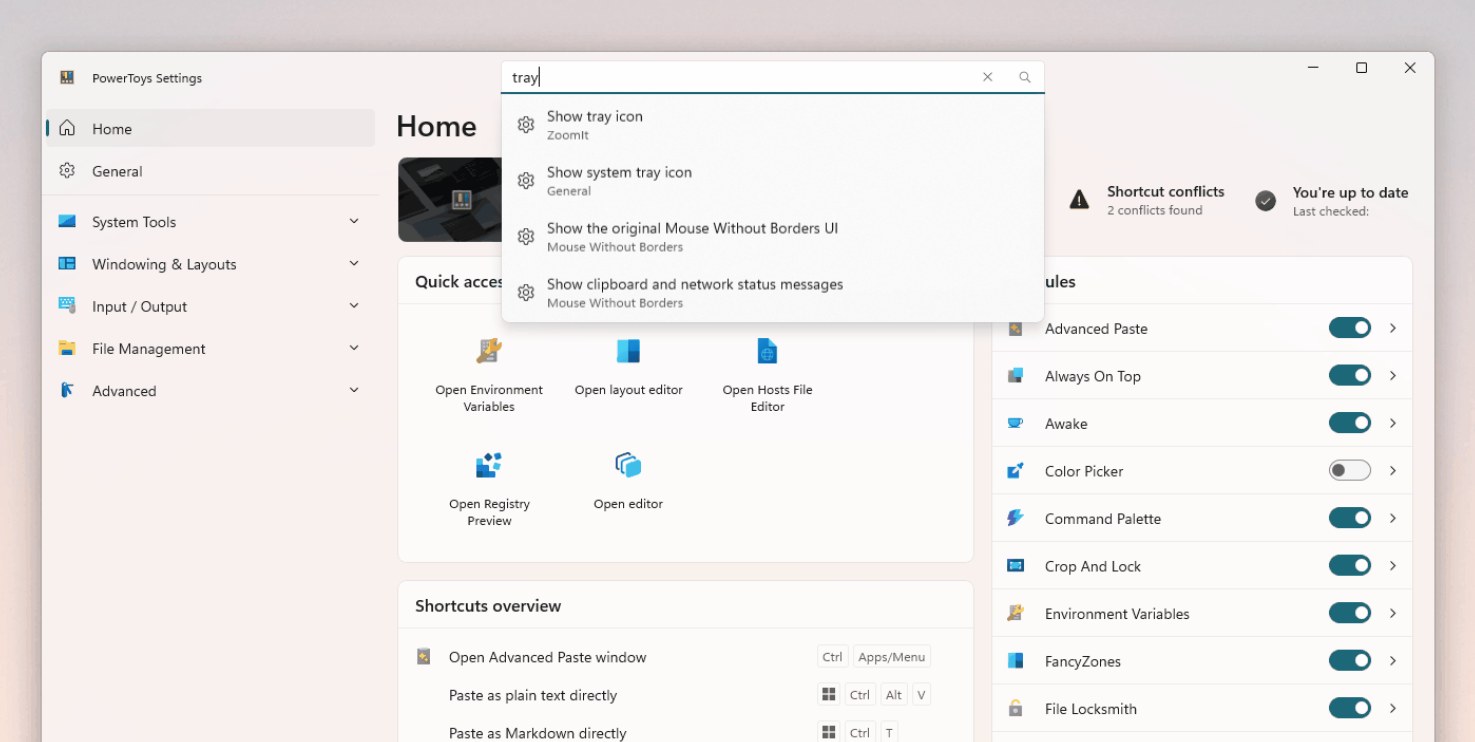Launch Open Hosts File Editor icon
This screenshot has height=742, width=1475.
tap(767, 352)
